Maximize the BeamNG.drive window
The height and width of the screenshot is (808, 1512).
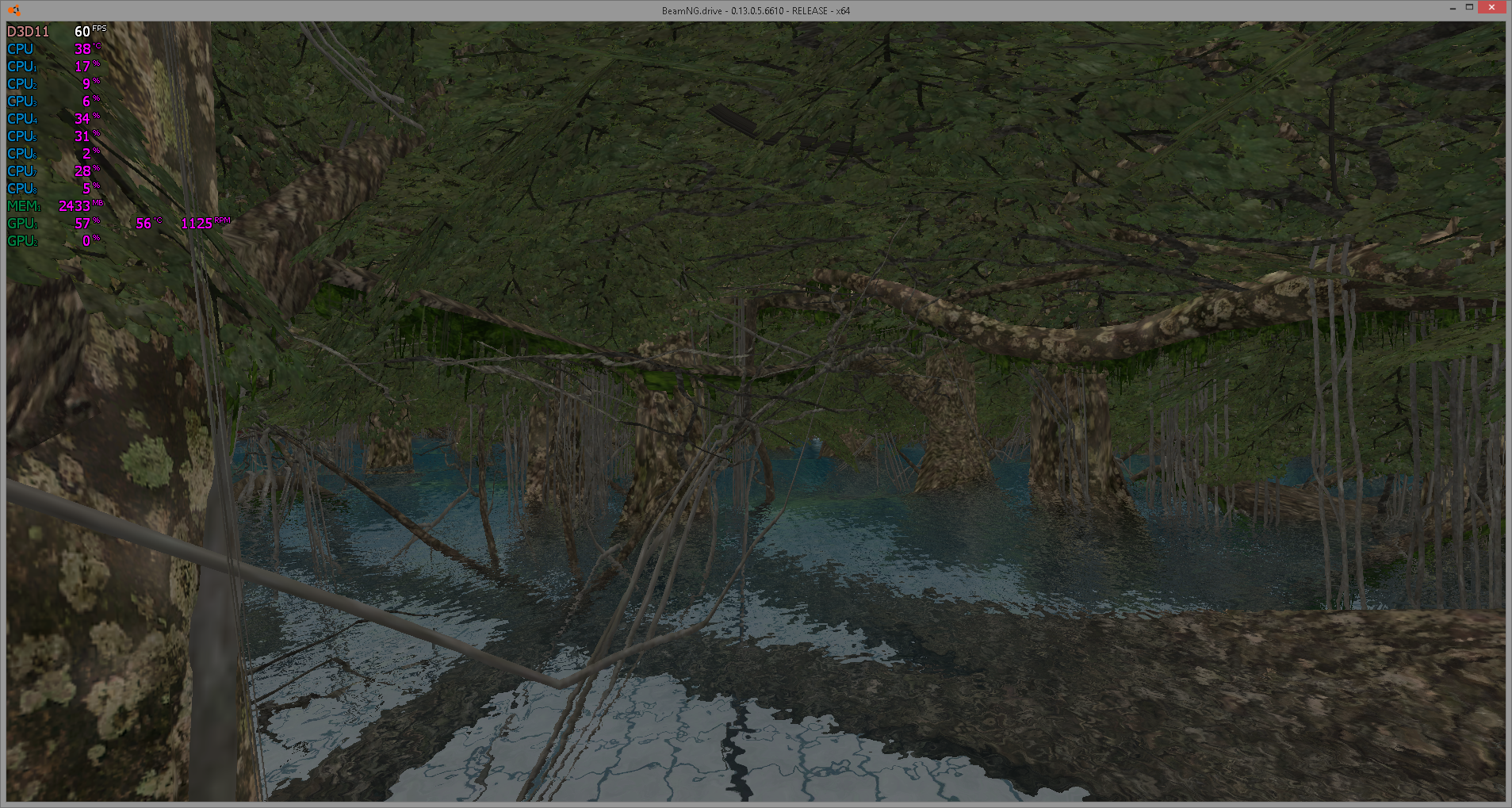click(1469, 8)
